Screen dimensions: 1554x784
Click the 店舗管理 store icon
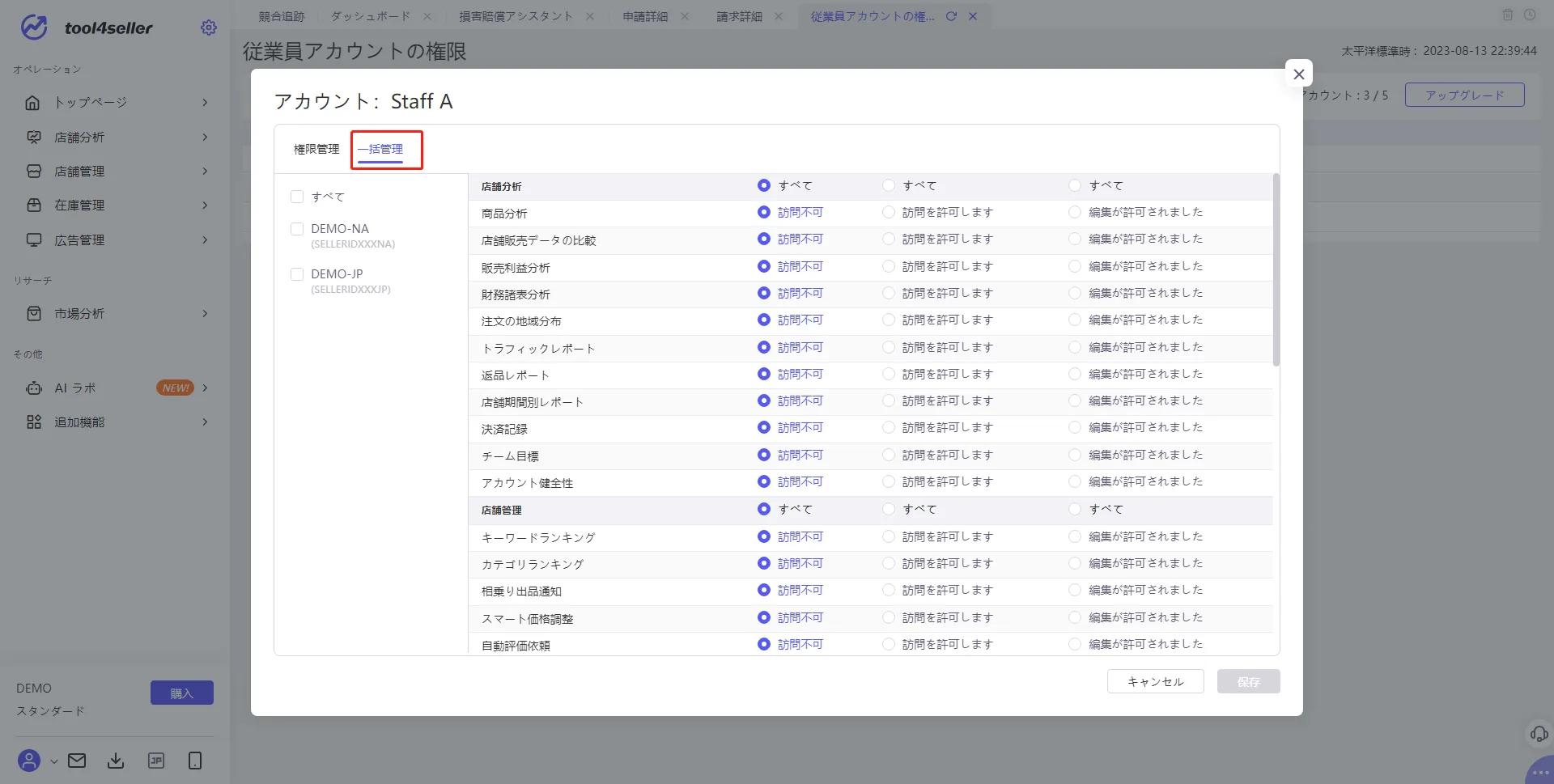pos(33,172)
